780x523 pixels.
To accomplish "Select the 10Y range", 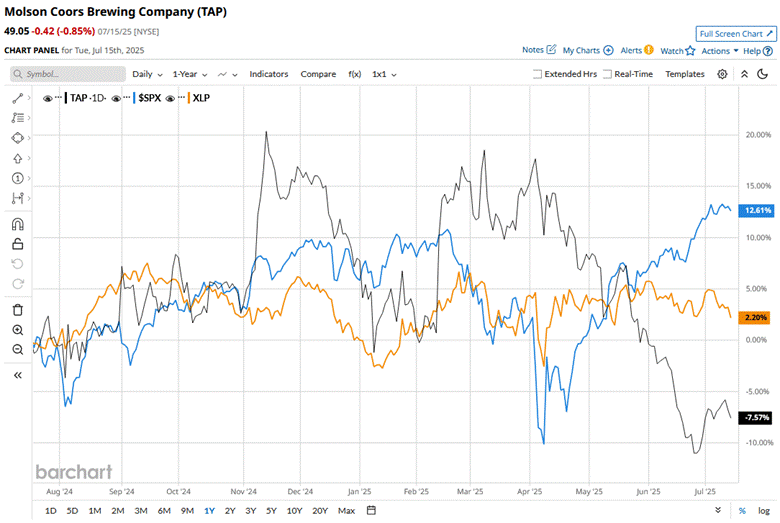I will pos(294,511).
